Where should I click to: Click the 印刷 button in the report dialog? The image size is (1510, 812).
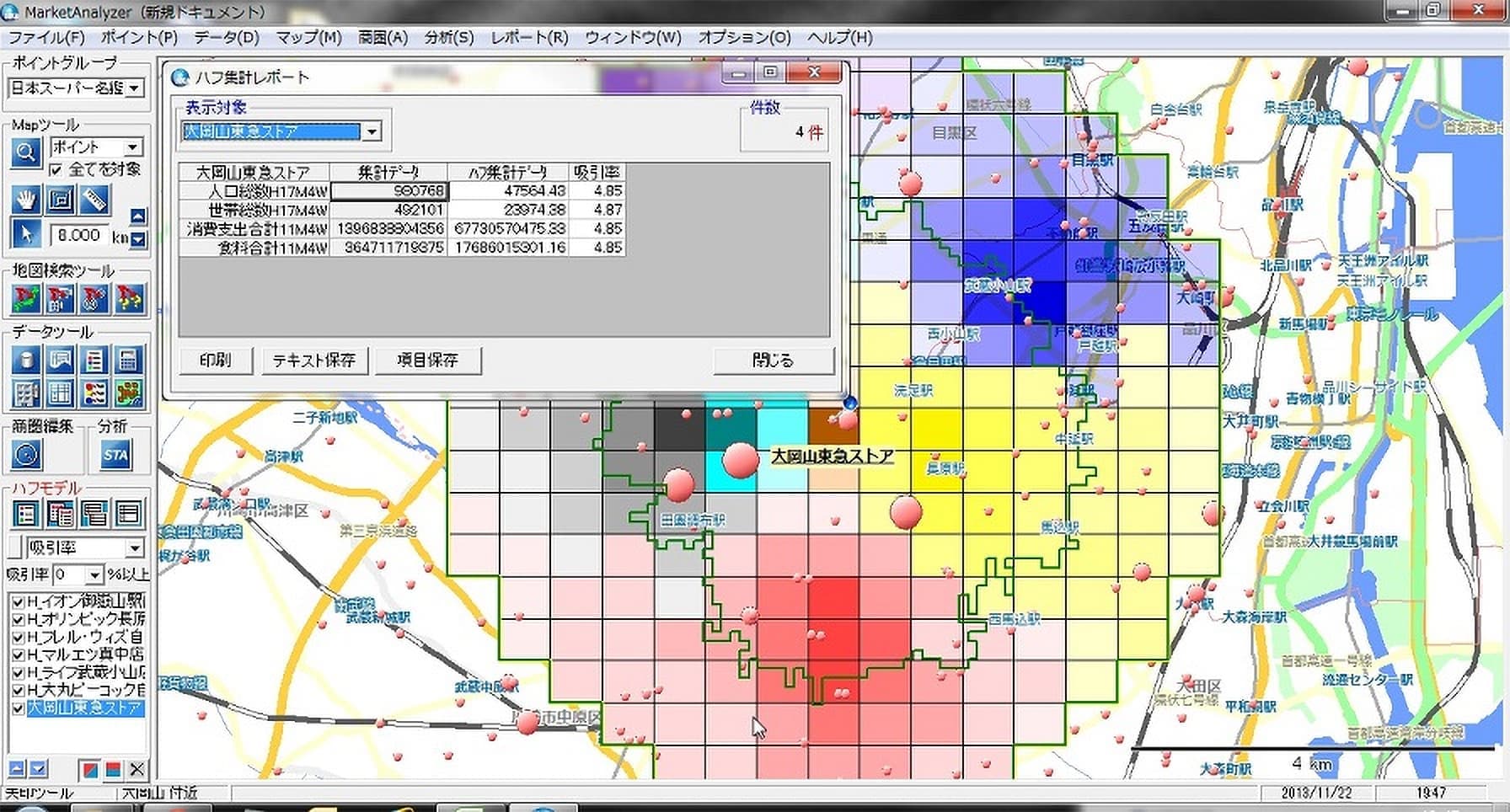click(x=215, y=360)
